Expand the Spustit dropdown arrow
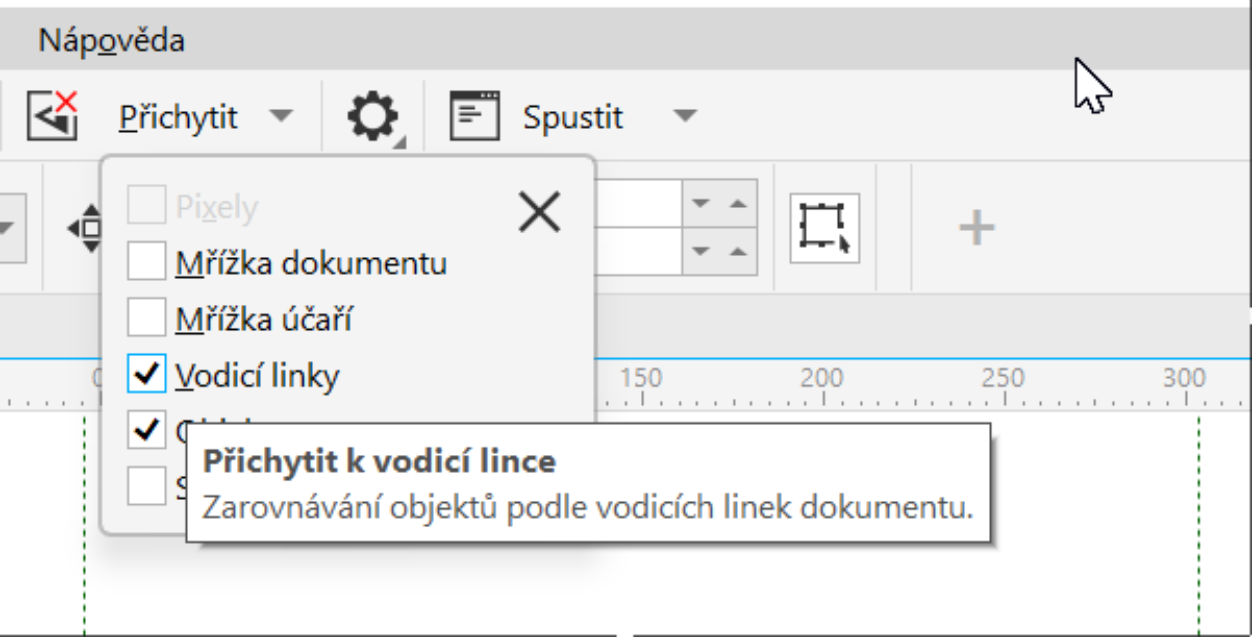 point(684,117)
